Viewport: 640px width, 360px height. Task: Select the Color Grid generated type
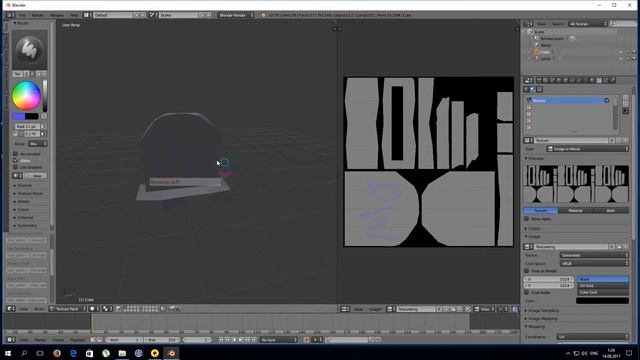coord(603,292)
